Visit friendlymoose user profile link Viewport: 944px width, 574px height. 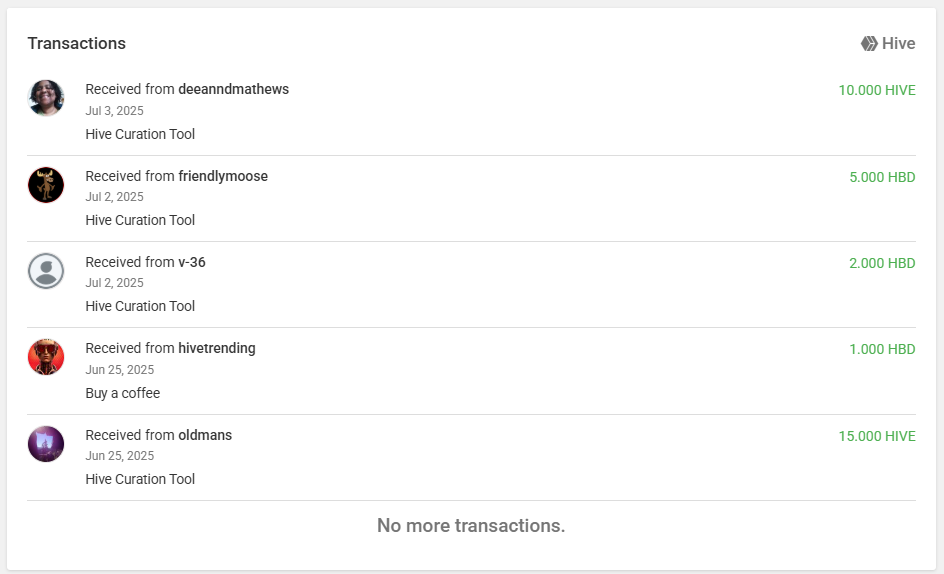[x=223, y=176]
